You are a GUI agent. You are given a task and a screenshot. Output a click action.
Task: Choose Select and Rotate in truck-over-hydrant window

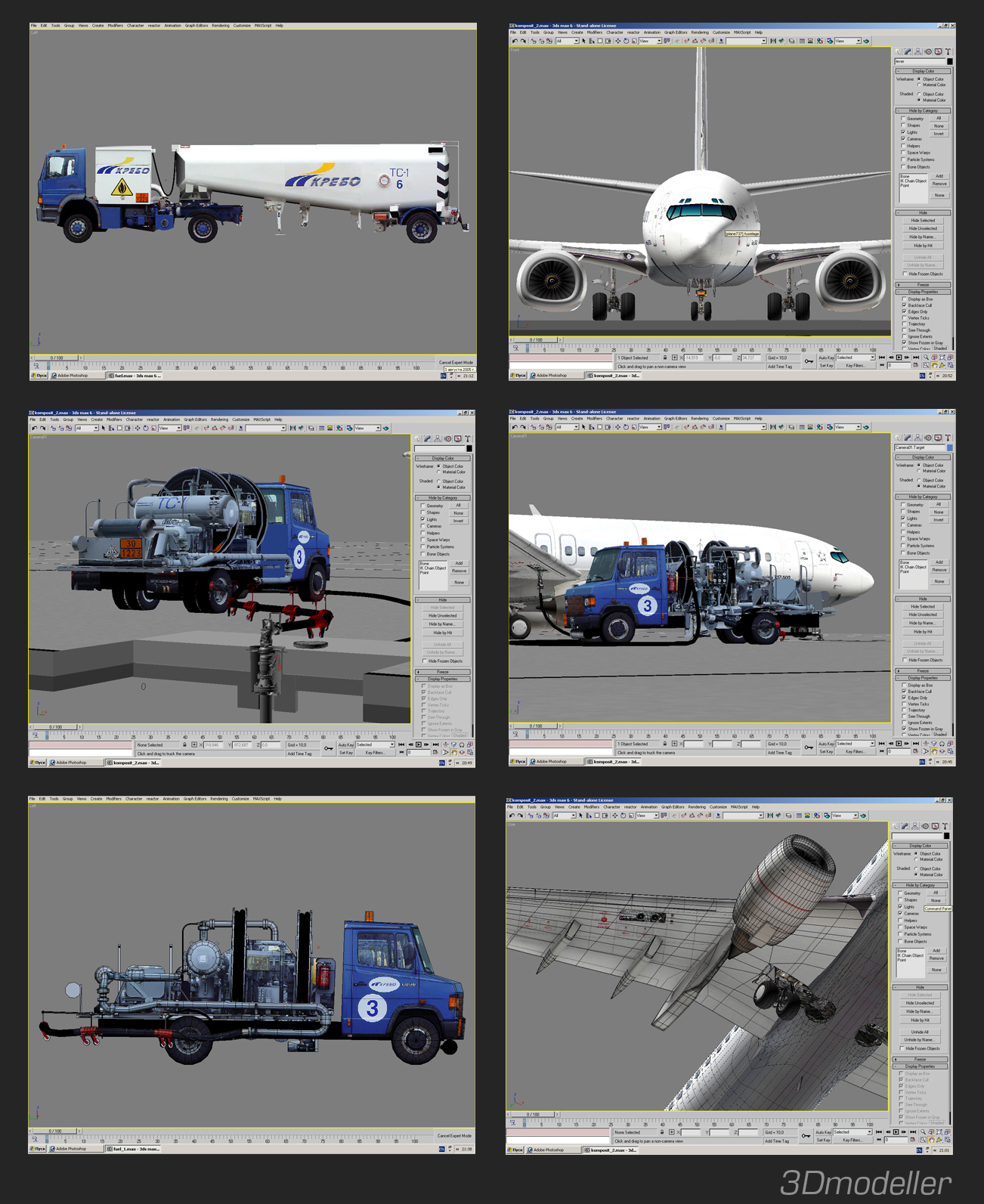(x=146, y=429)
